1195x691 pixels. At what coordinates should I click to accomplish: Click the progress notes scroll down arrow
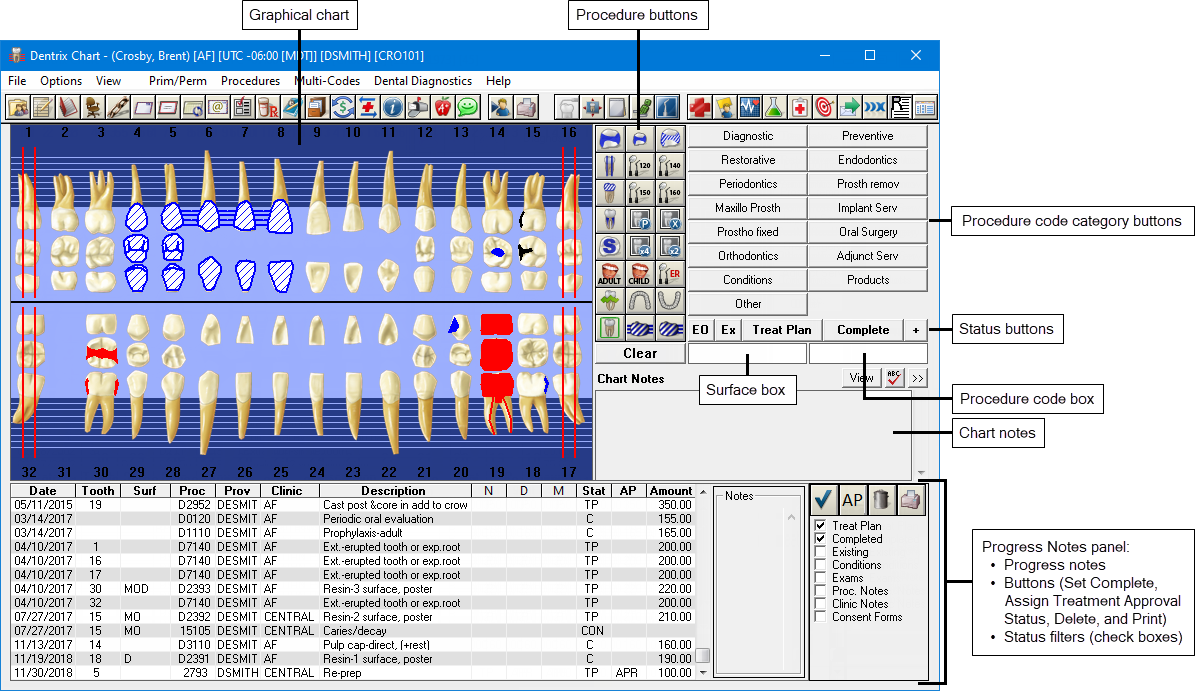[x=703, y=673]
